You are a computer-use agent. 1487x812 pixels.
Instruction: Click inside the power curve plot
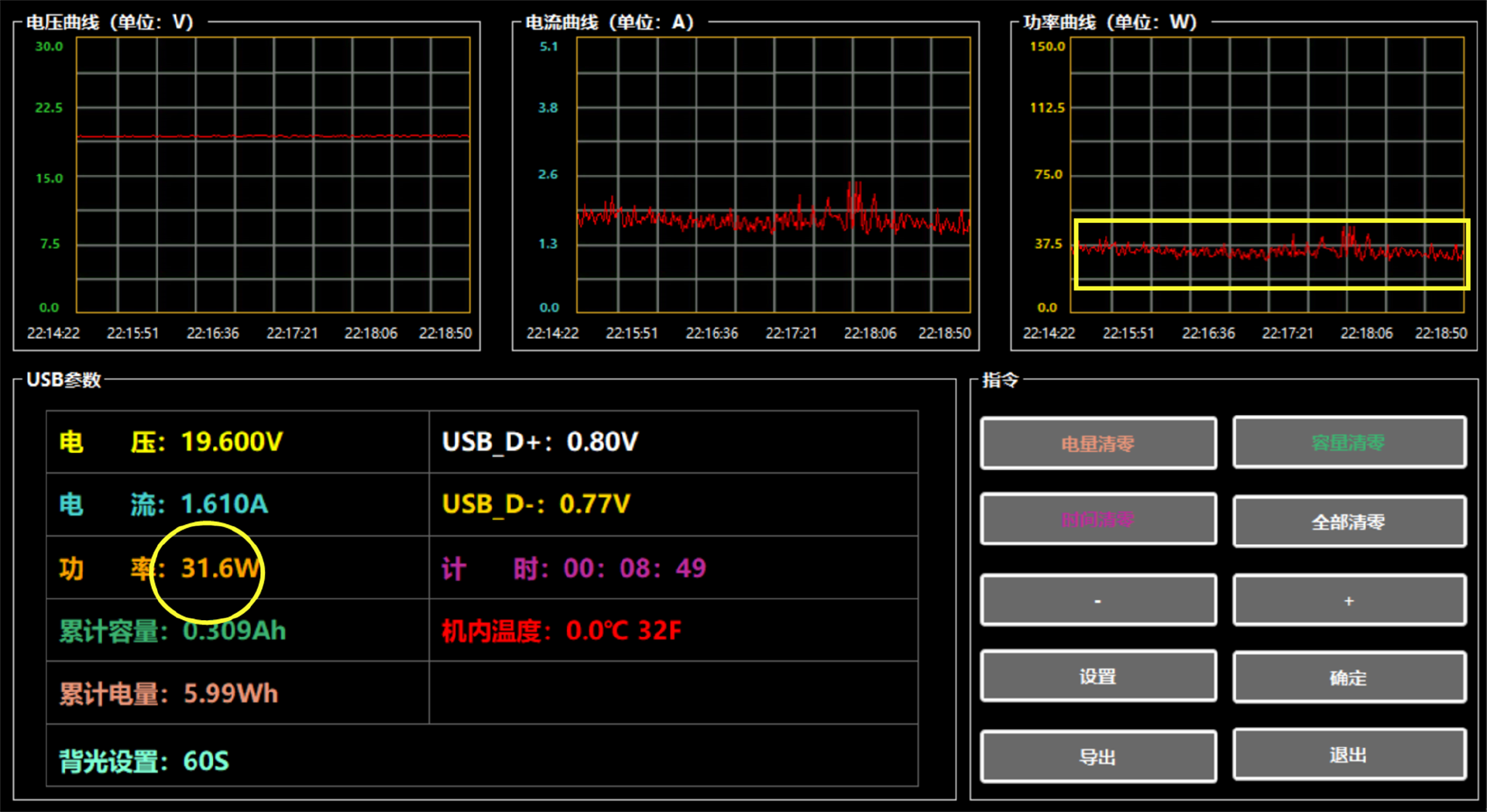point(1267,175)
